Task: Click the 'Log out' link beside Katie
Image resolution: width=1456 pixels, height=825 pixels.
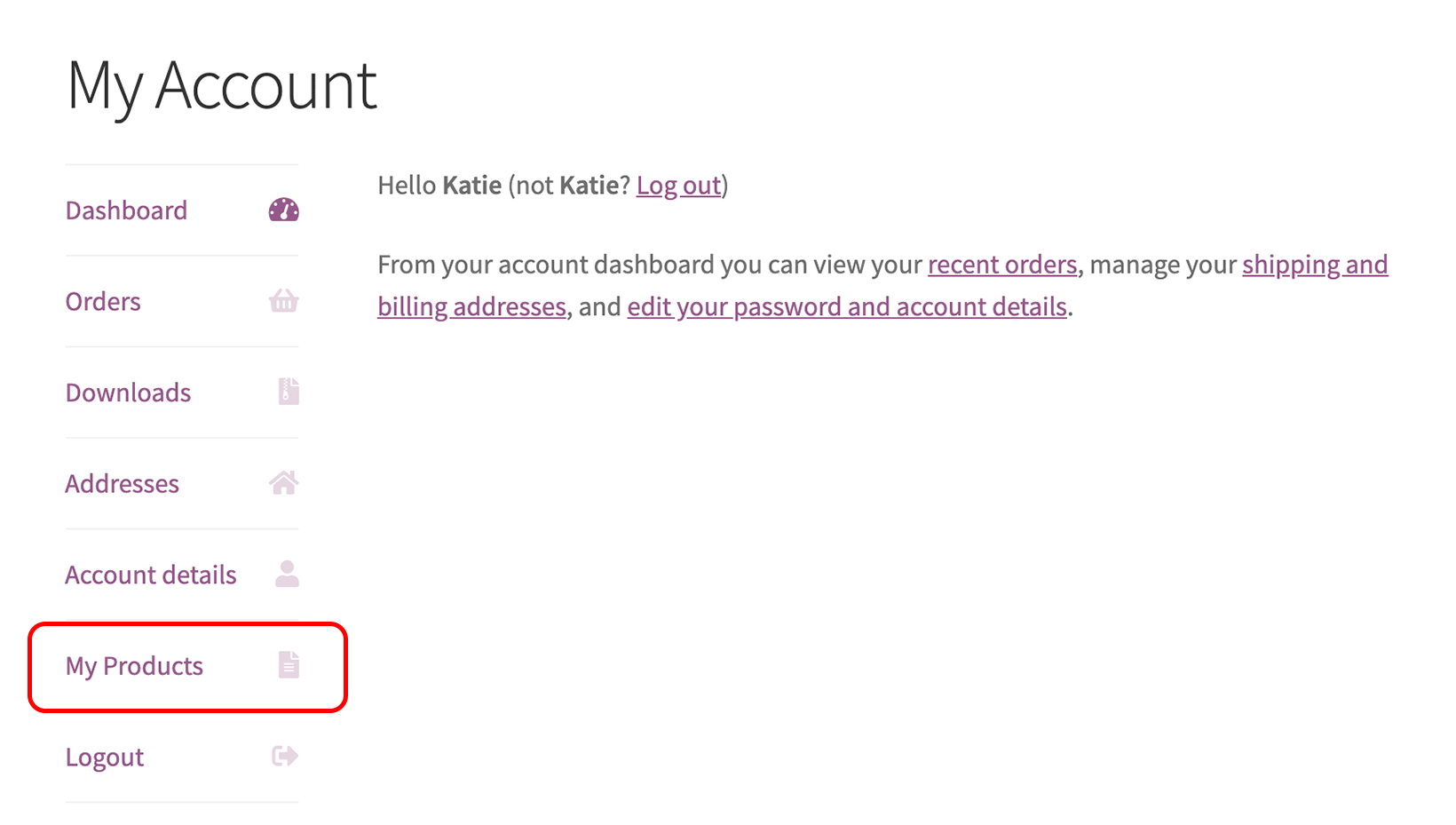Action: point(678,186)
